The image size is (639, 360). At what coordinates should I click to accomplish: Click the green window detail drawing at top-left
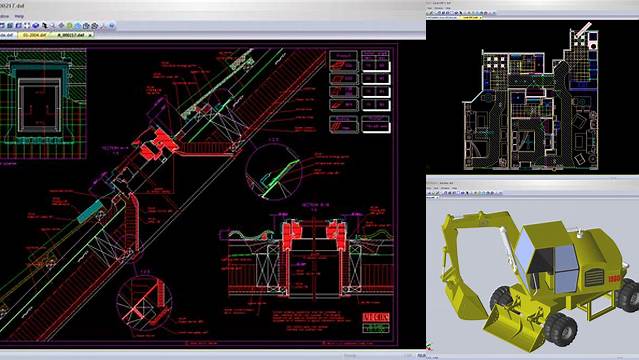[x=43, y=104]
